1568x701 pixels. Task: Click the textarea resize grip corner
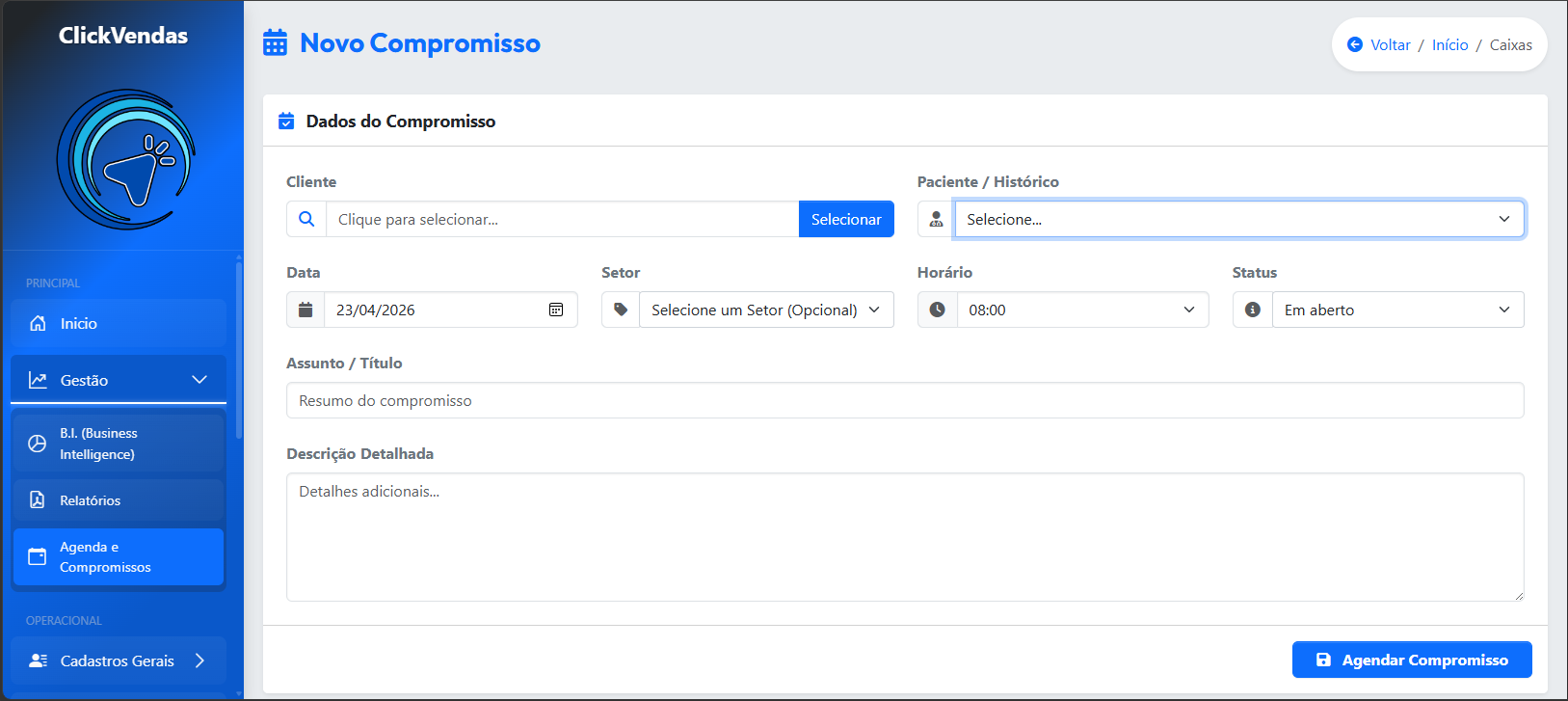(x=1519, y=596)
